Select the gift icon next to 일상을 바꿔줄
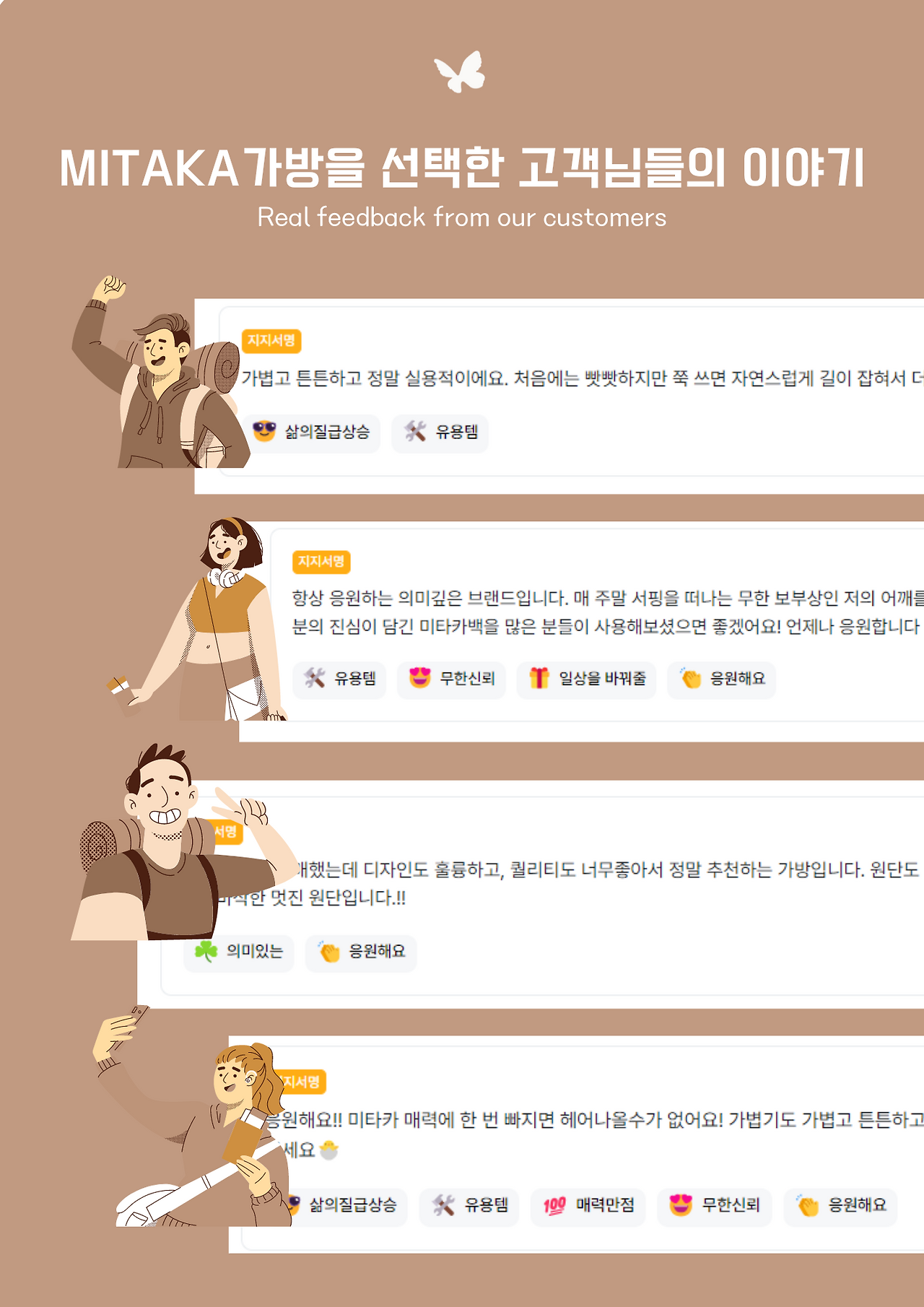Image resolution: width=924 pixels, height=1307 pixels. (539, 678)
